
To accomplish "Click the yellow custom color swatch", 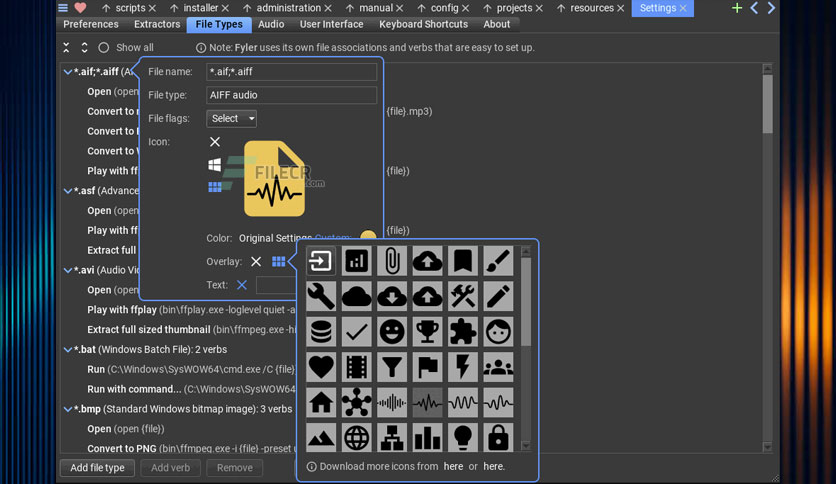I will click(x=368, y=236).
